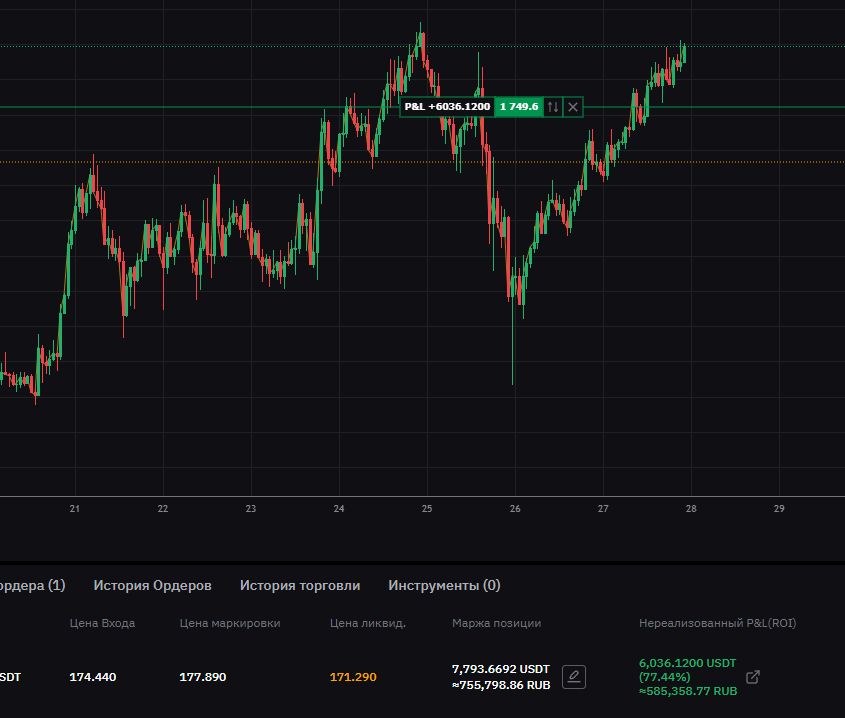
Task: Click date label 28 on time axis
Action: pos(691,508)
